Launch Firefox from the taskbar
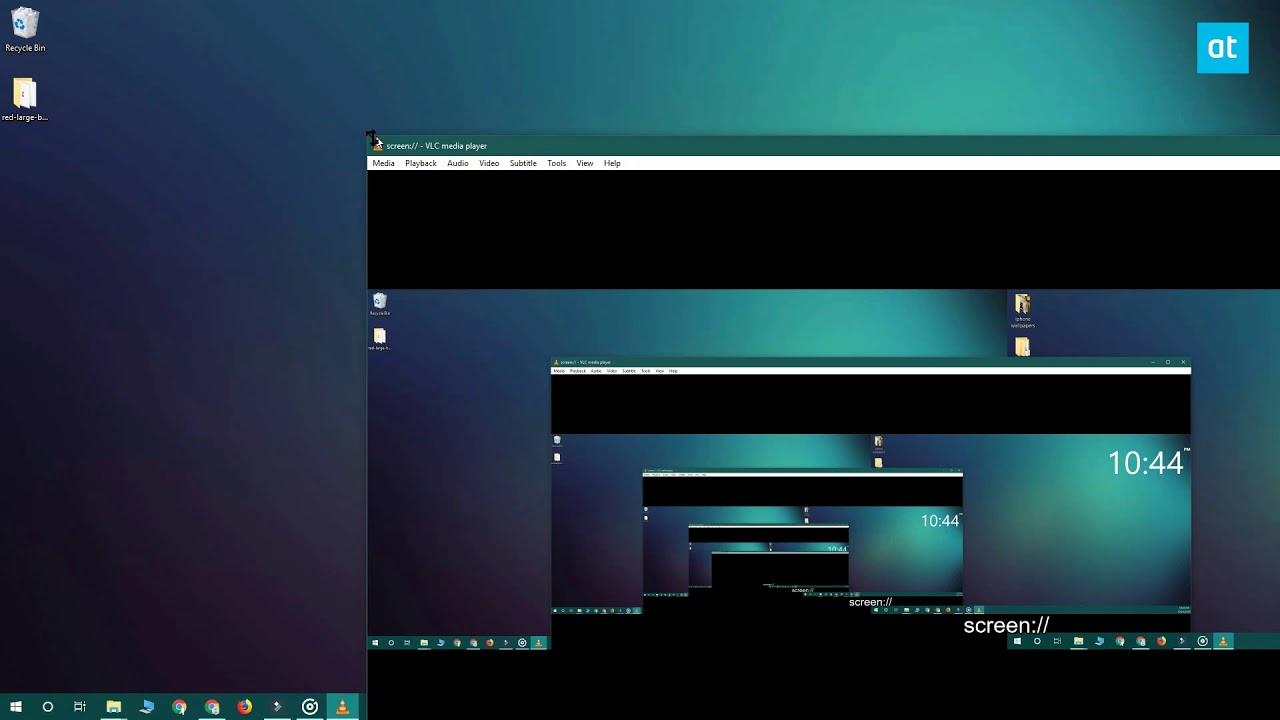Viewport: 1280px width, 720px height. click(x=244, y=707)
